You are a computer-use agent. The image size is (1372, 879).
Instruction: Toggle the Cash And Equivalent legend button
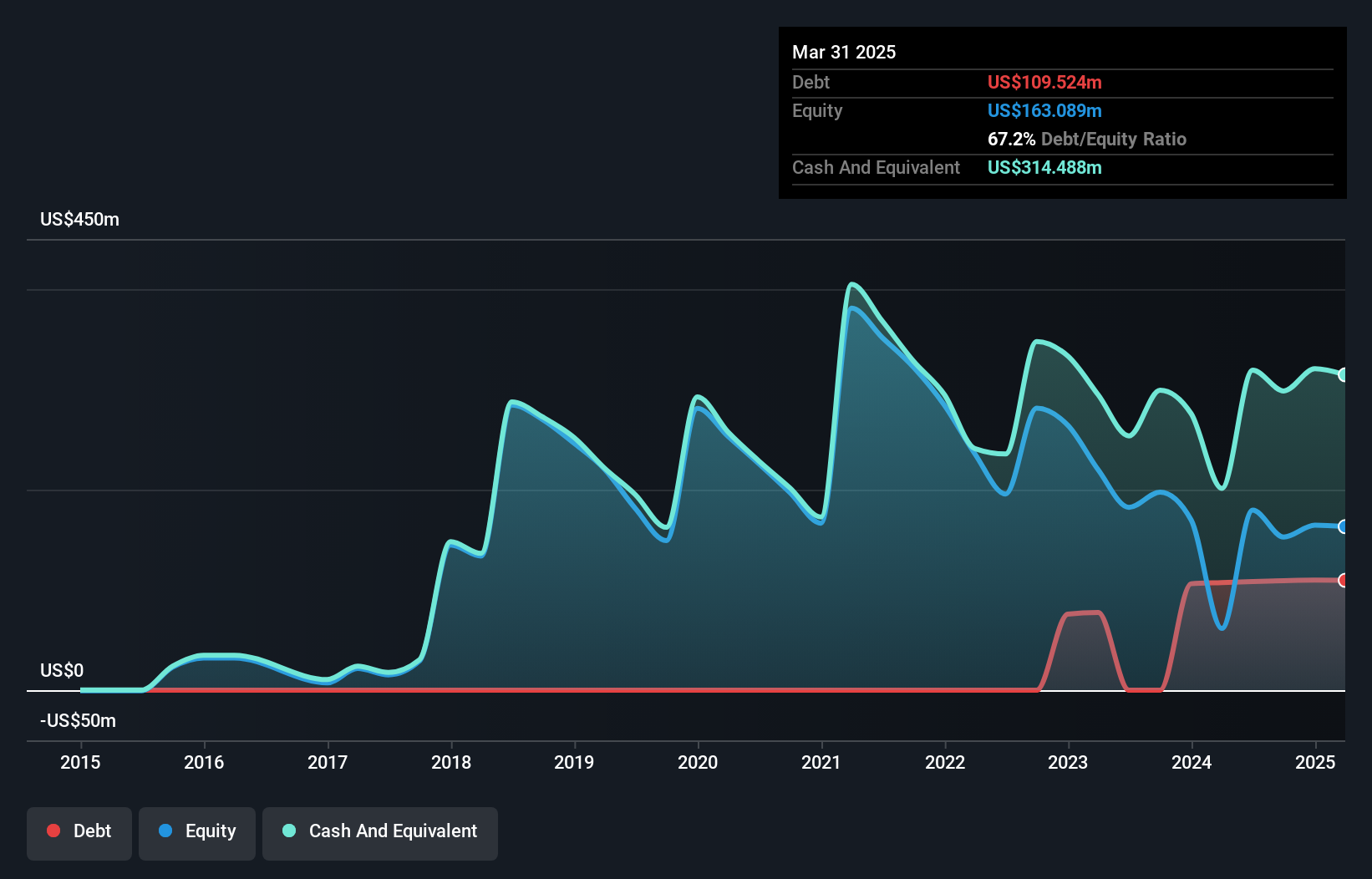click(380, 833)
